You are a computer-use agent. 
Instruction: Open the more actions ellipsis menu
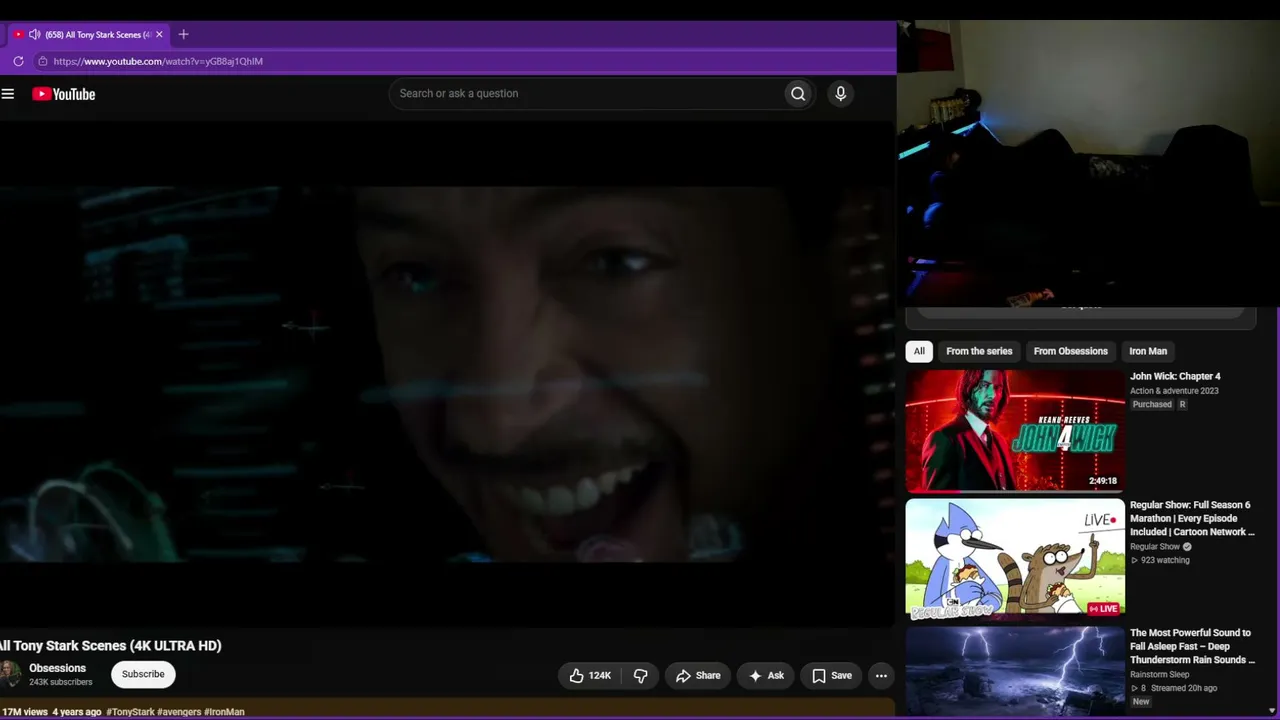pos(881,675)
